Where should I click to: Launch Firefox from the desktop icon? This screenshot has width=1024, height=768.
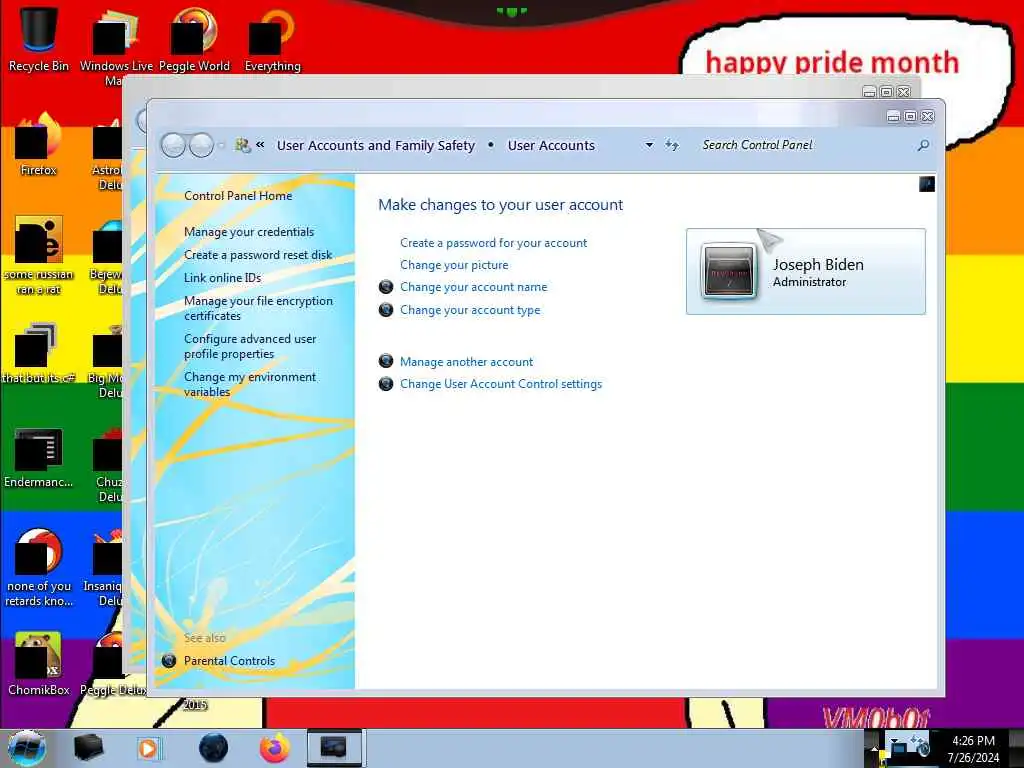pyautogui.click(x=39, y=144)
